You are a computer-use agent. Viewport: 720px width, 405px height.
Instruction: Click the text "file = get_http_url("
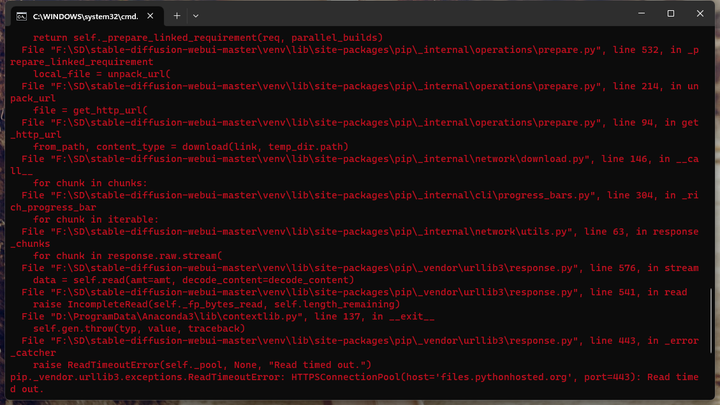click(x=90, y=110)
